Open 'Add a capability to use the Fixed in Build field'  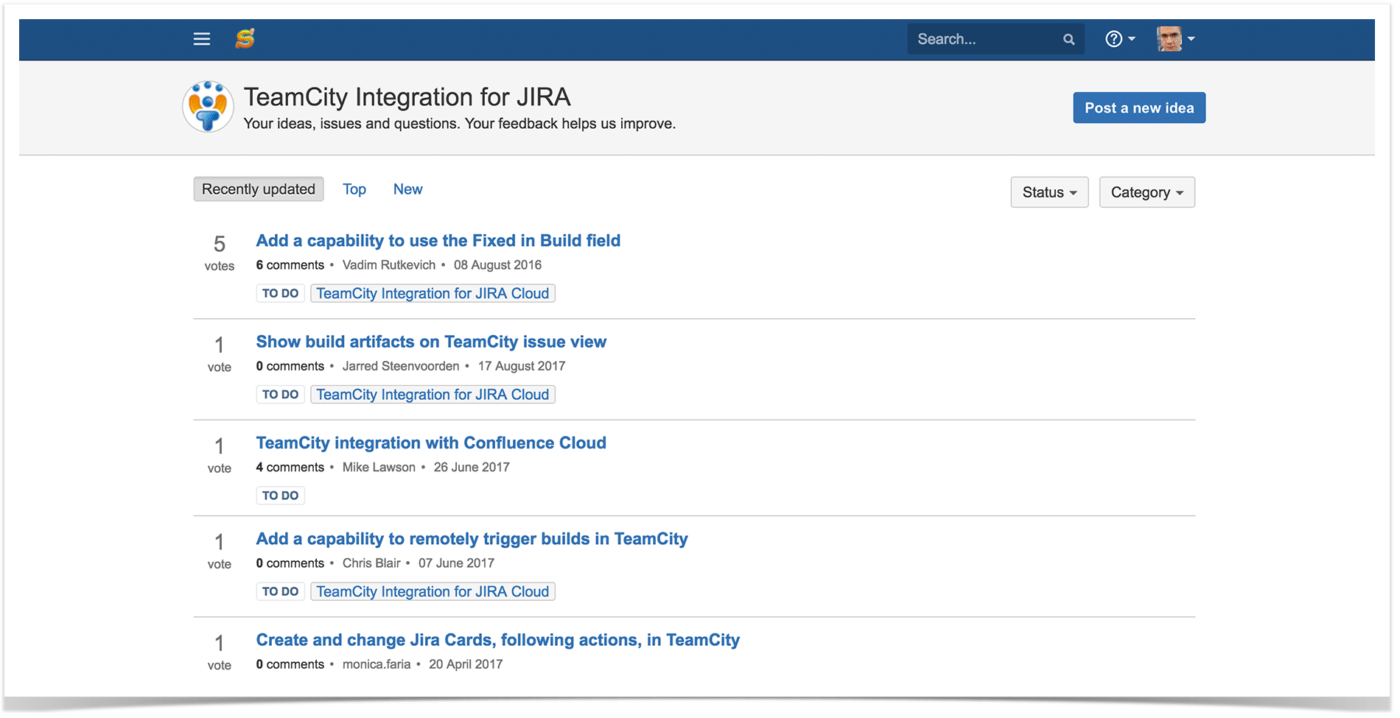(438, 240)
